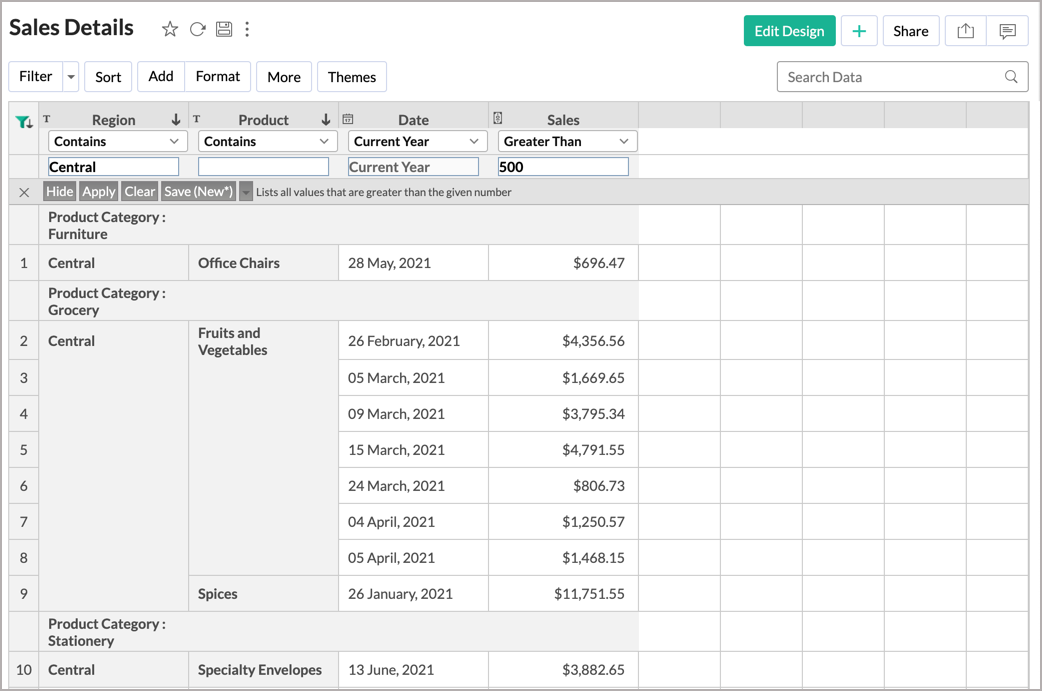This screenshot has width=1042, height=691.
Task: Select row number 5
Action: (24, 450)
